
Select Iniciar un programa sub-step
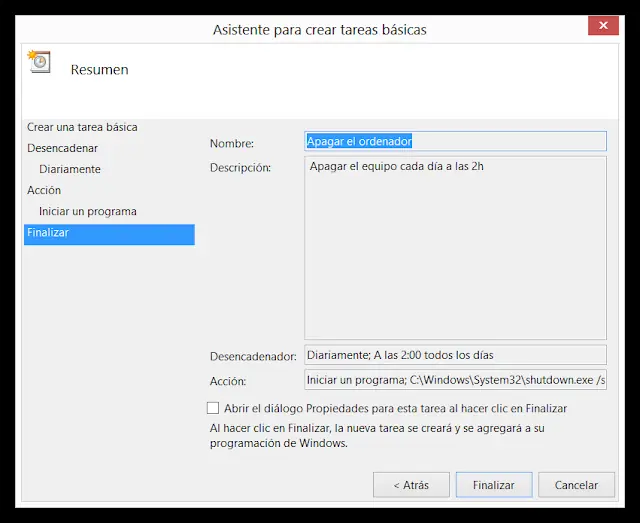click(88, 211)
